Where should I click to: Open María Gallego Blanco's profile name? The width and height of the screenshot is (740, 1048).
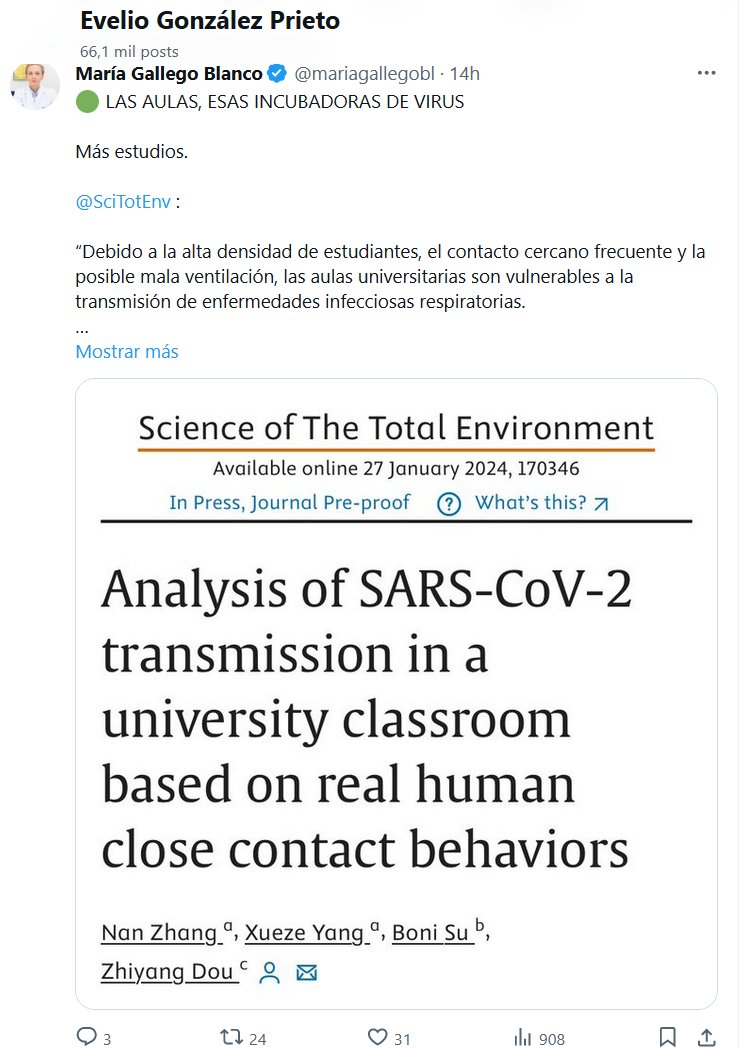169,74
